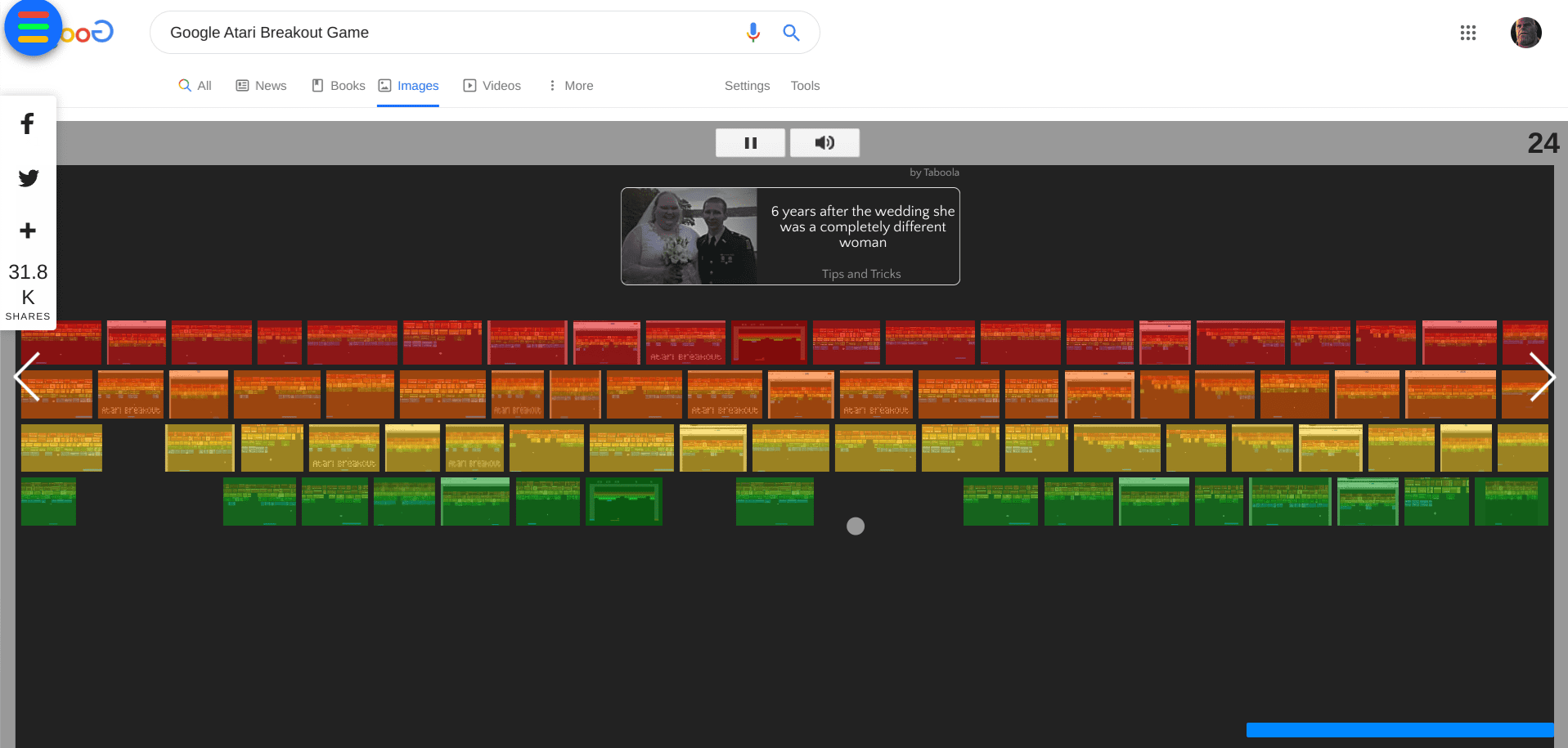Click the Google logo
The width and height of the screenshot is (1568, 748).
pos(88,33)
